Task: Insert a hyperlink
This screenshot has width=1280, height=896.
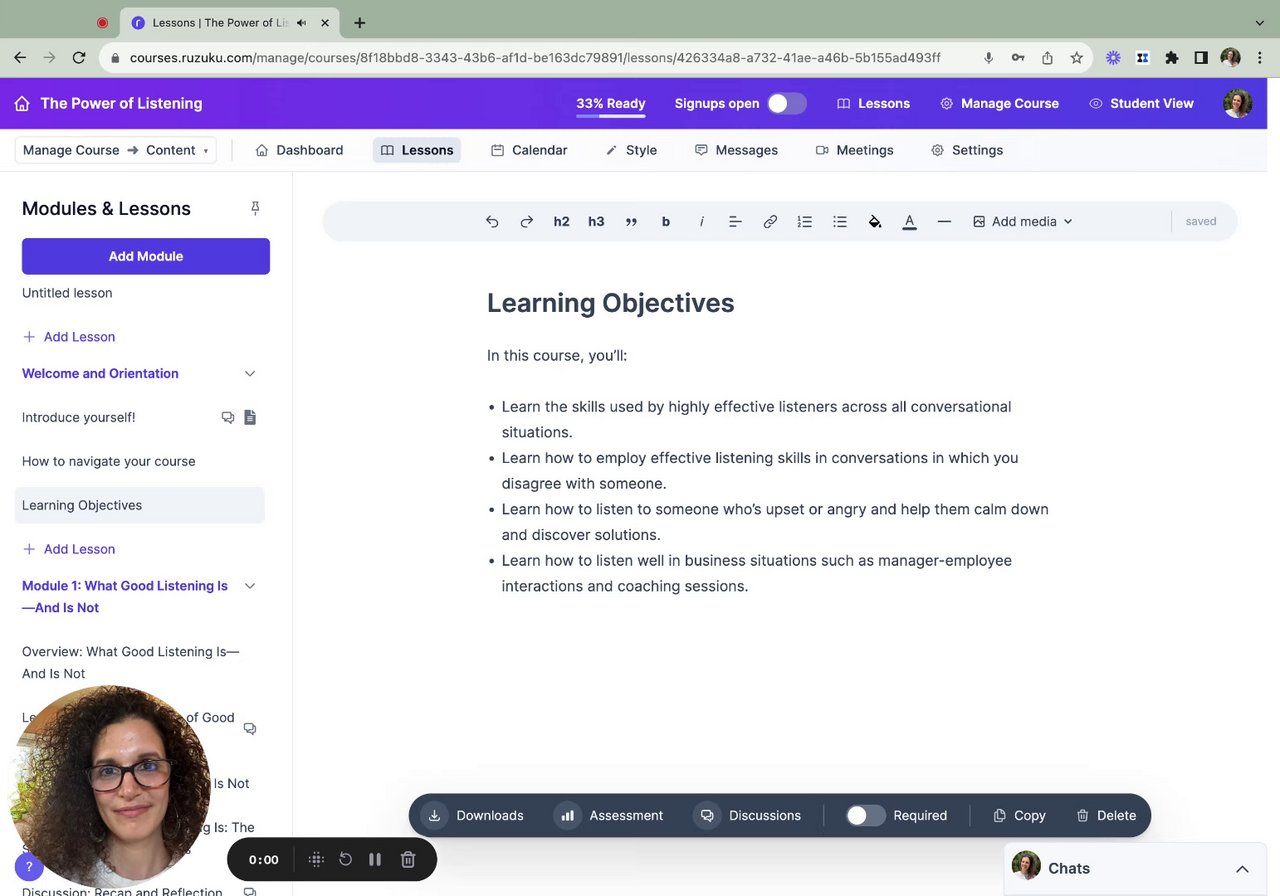Action: click(770, 222)
